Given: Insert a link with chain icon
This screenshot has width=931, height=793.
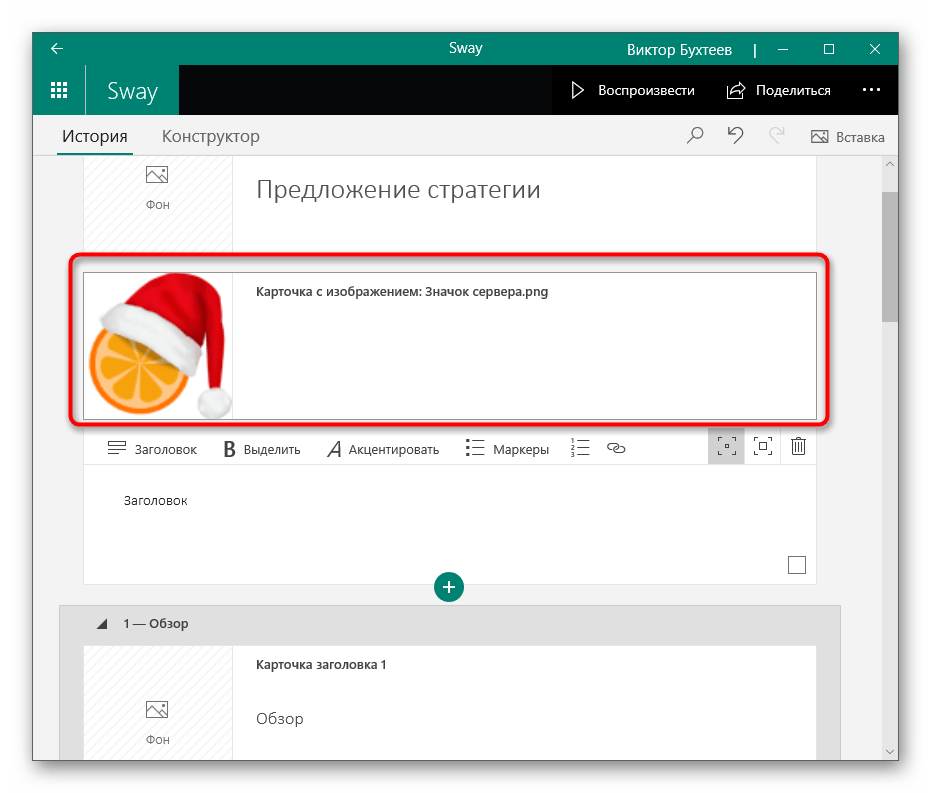Looking at the screenshot, I should pos(616,449).
